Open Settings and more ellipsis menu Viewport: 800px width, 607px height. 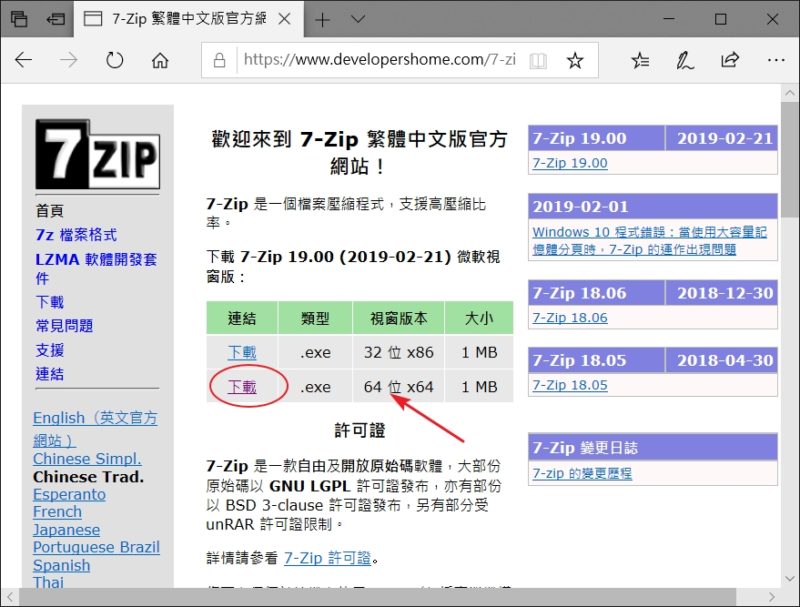point(776,60)
